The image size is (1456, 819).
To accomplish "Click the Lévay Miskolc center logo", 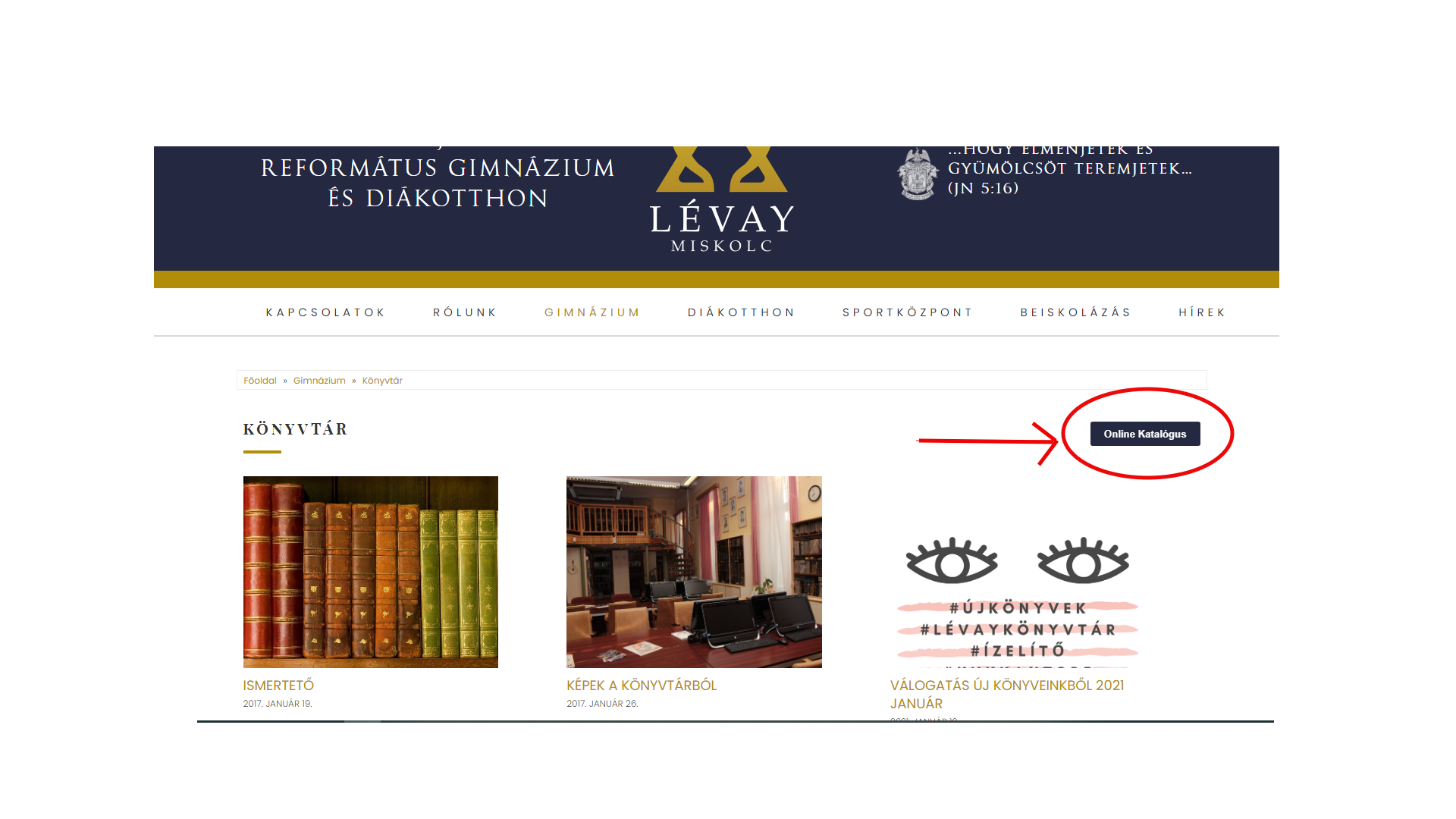I will 721,202.
